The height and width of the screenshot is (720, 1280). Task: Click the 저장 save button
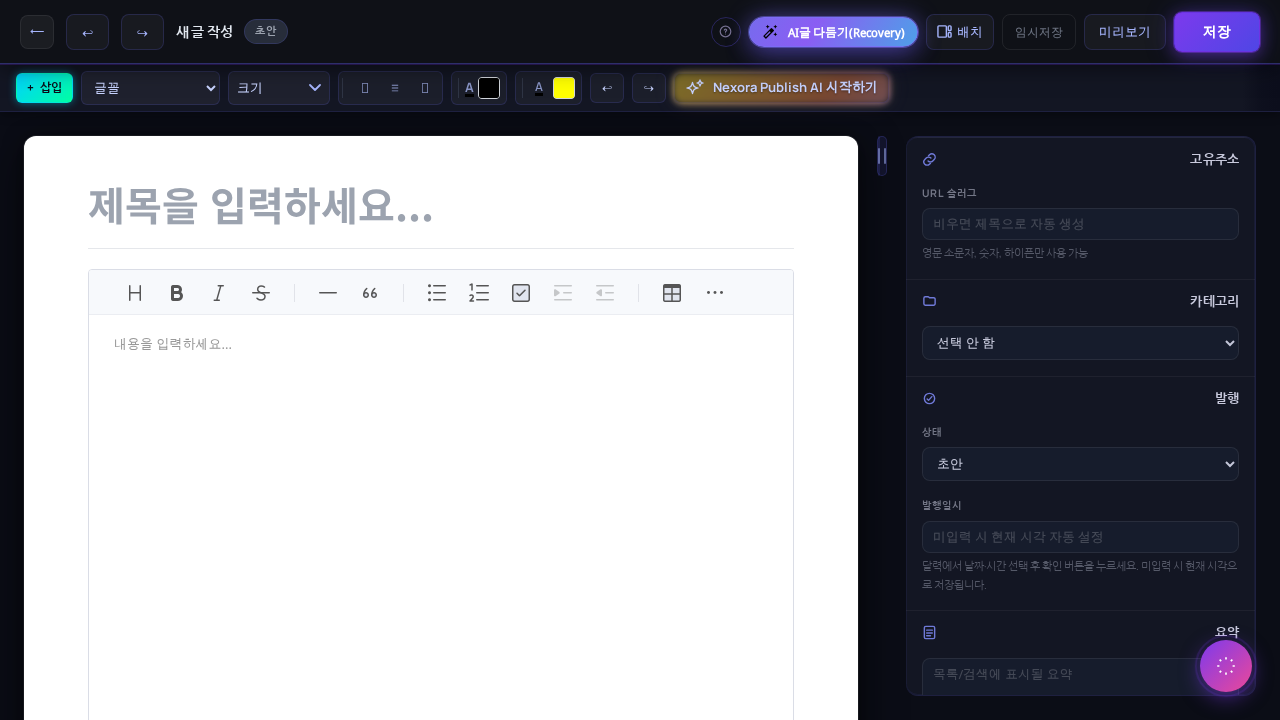[x=1216, y=32]
